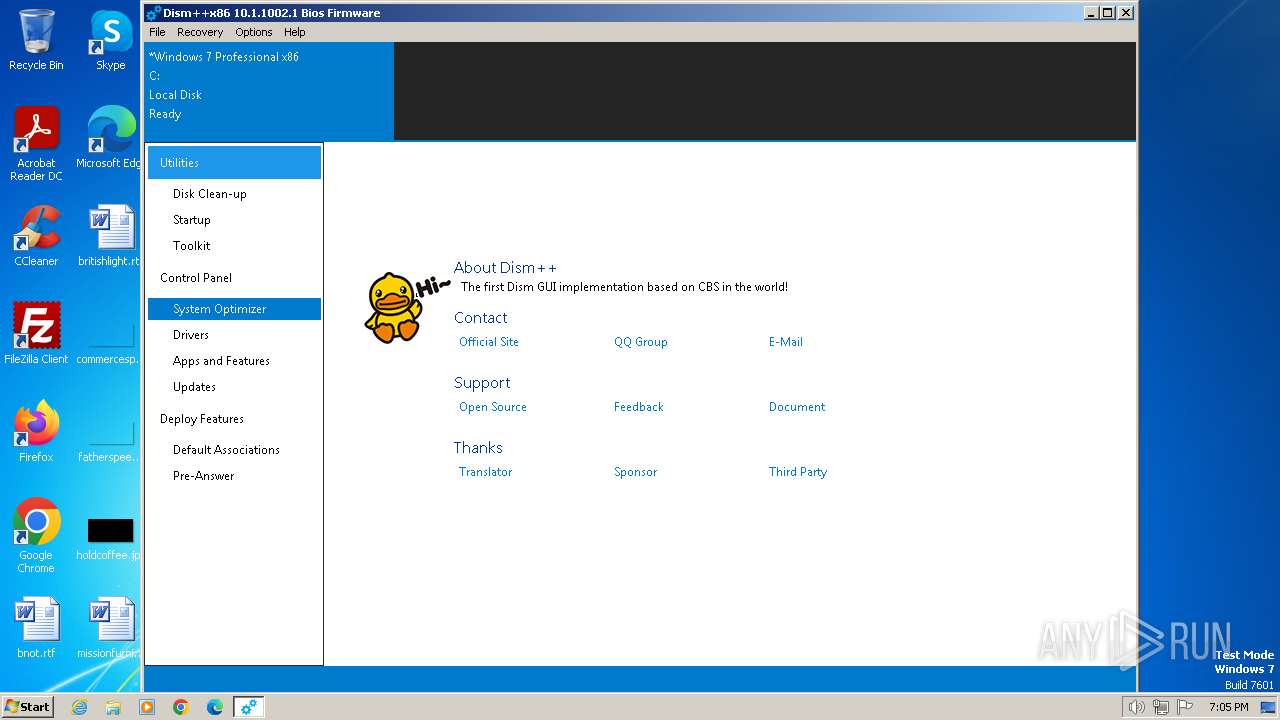1280x720 pixels.
Task: Click the network tray icon
Action: click(1160, 707)
